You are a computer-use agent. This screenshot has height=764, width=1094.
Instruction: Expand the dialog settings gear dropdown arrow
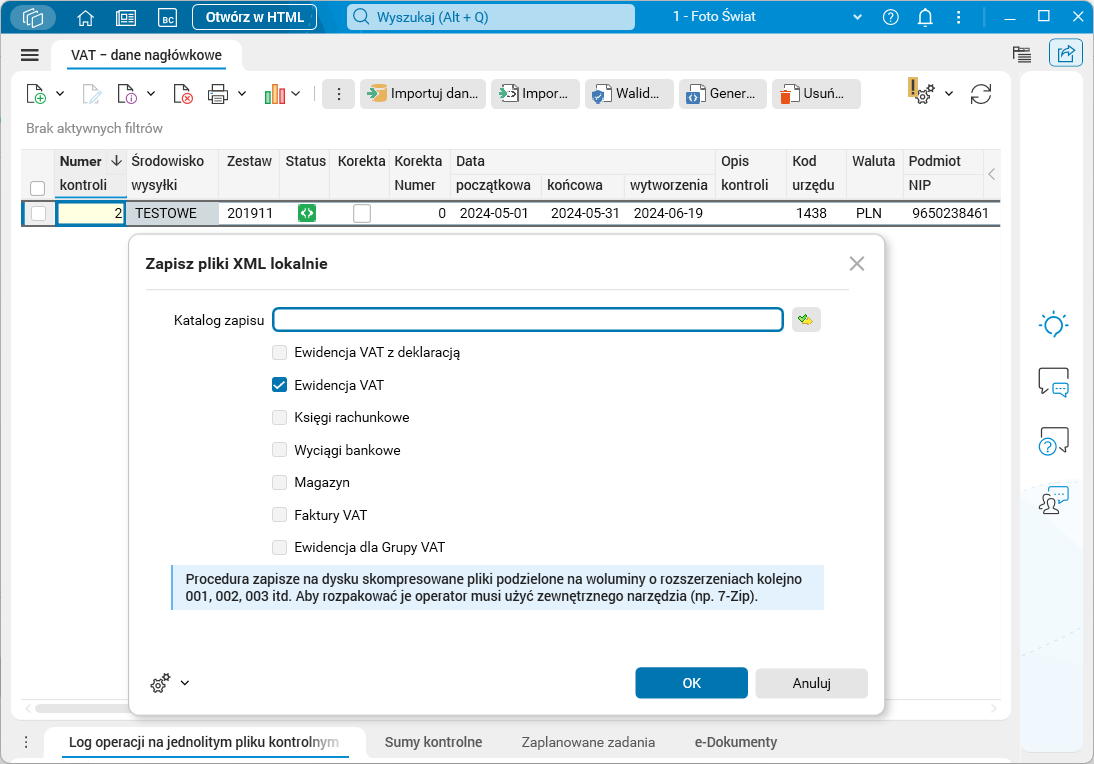184,683
